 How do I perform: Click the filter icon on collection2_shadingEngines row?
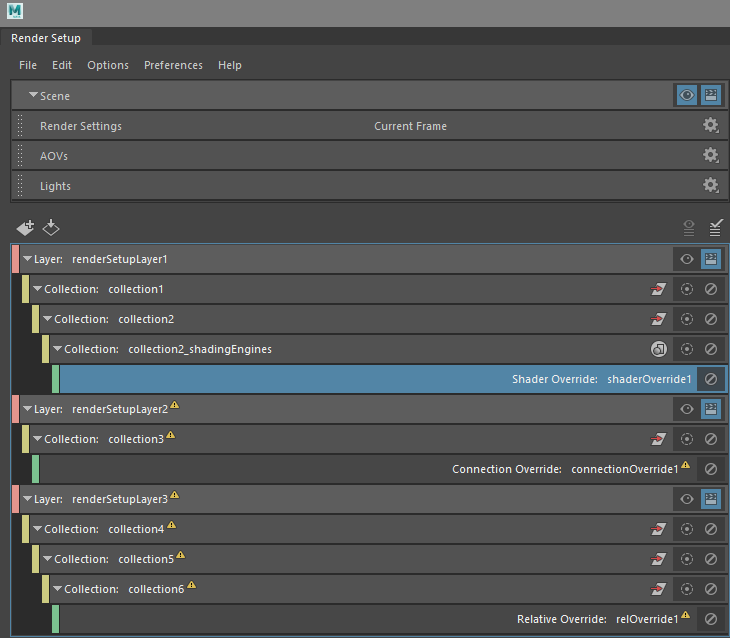coord(659,349)
